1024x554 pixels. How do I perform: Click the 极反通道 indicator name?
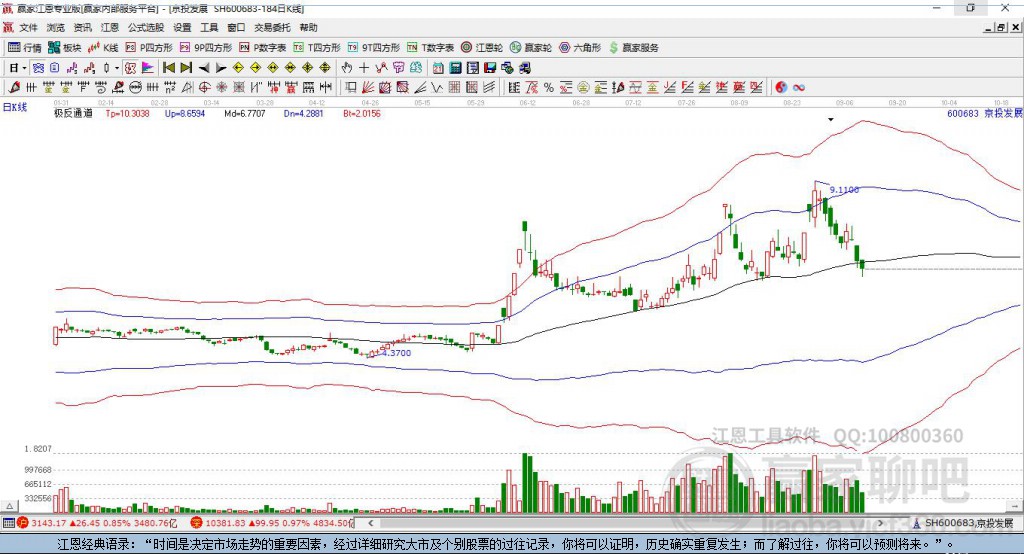(x=73, y=113)
